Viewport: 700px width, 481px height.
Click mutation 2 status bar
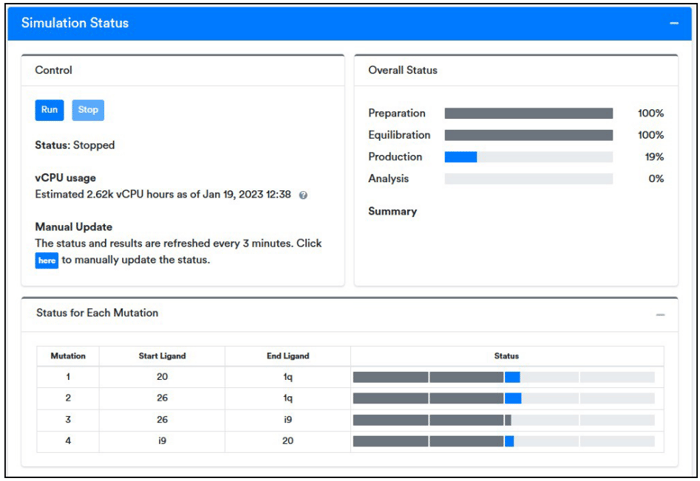(x=504, y=398)
